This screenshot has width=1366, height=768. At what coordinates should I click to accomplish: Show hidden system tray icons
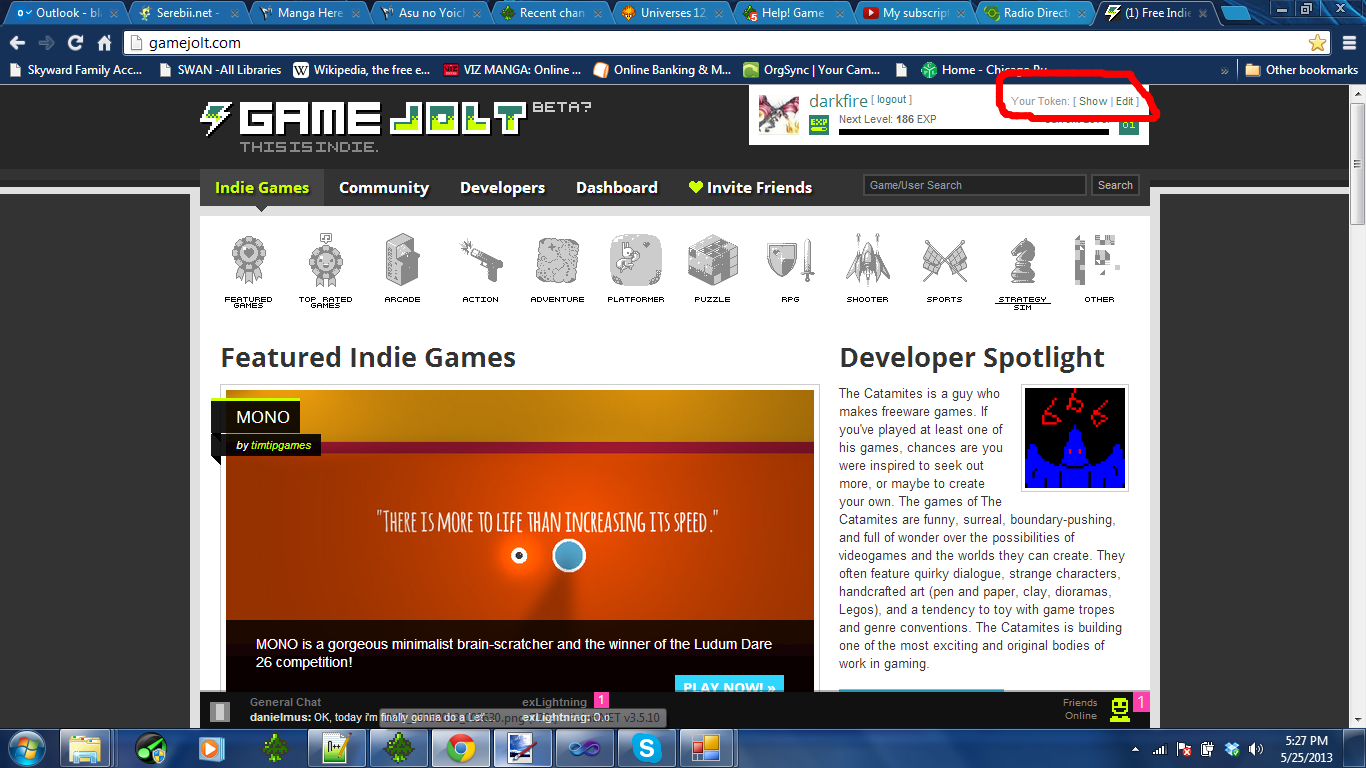click(1135, 748)
